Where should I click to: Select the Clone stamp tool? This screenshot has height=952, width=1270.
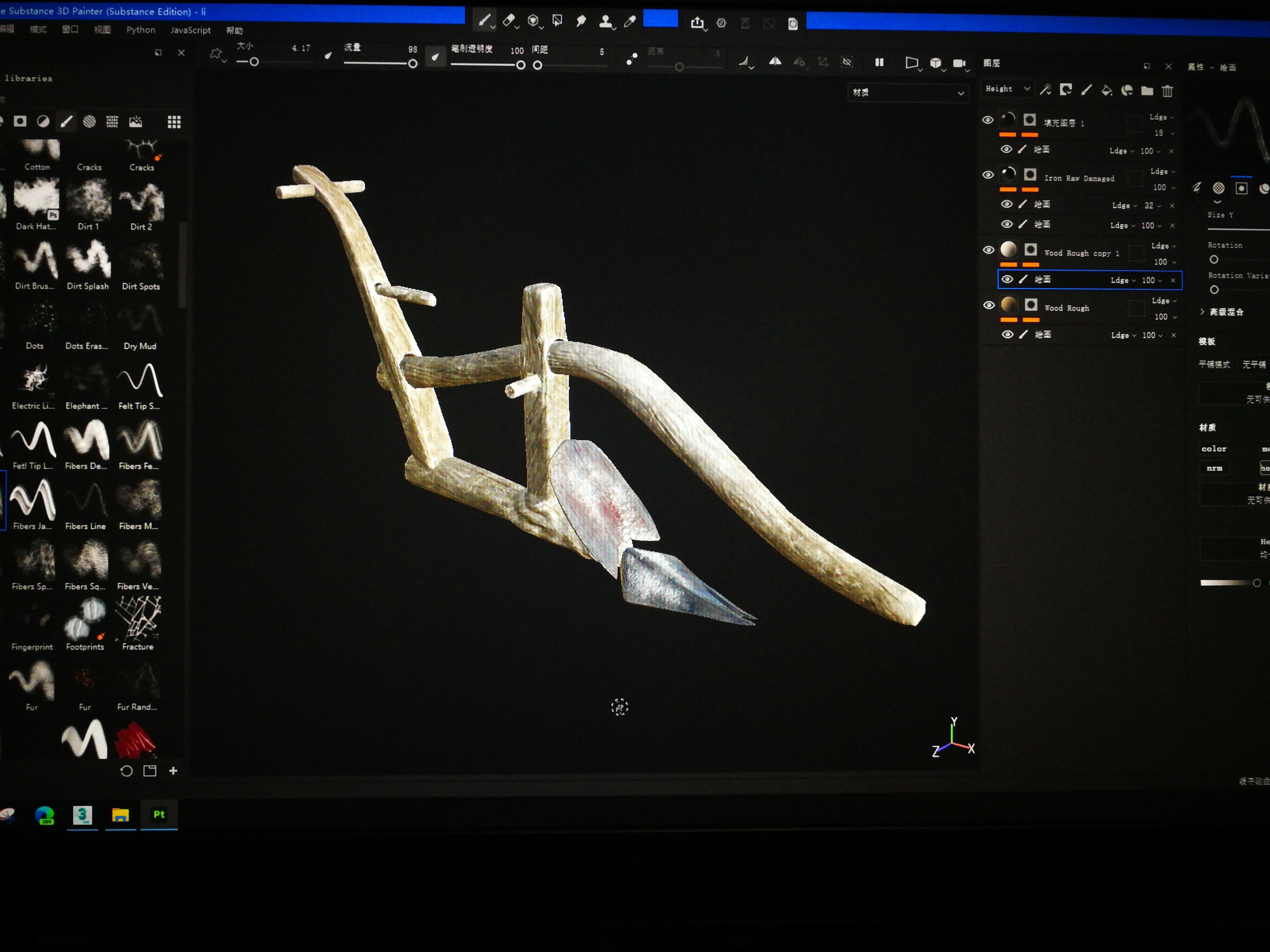605,22
